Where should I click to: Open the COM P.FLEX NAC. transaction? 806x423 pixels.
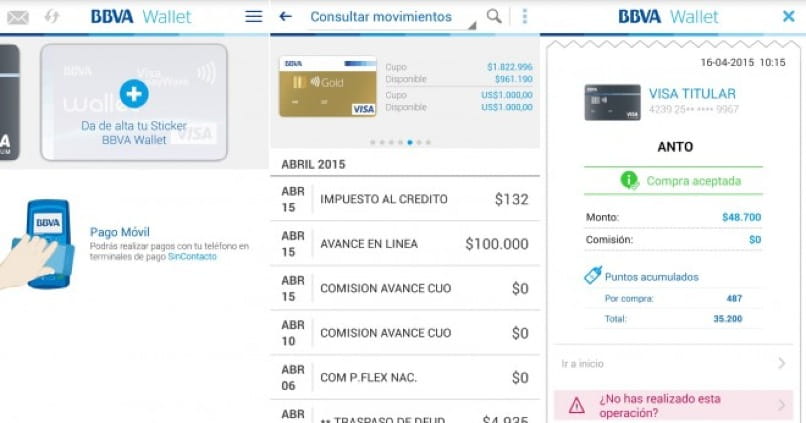(405, 377)
